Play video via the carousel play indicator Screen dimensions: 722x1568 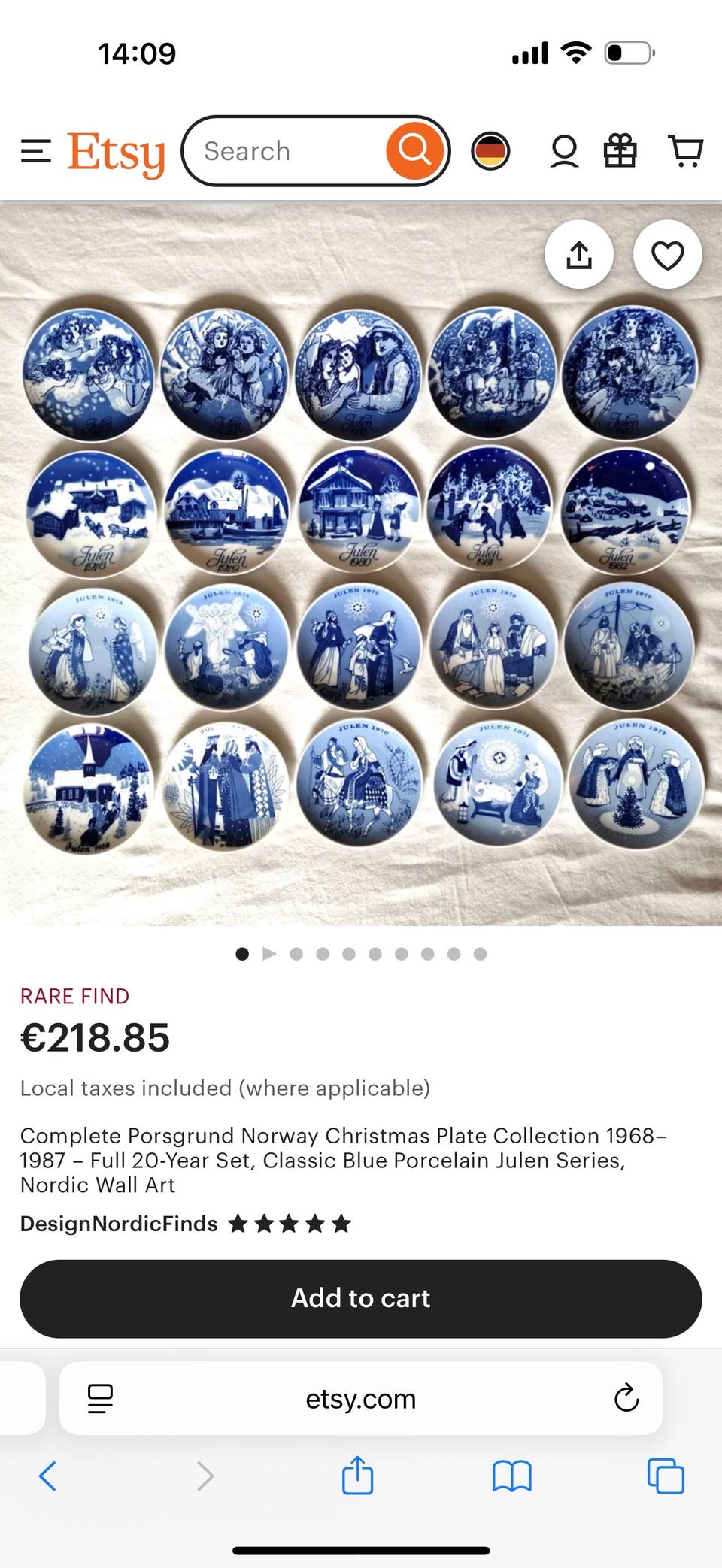click(269, 954)
